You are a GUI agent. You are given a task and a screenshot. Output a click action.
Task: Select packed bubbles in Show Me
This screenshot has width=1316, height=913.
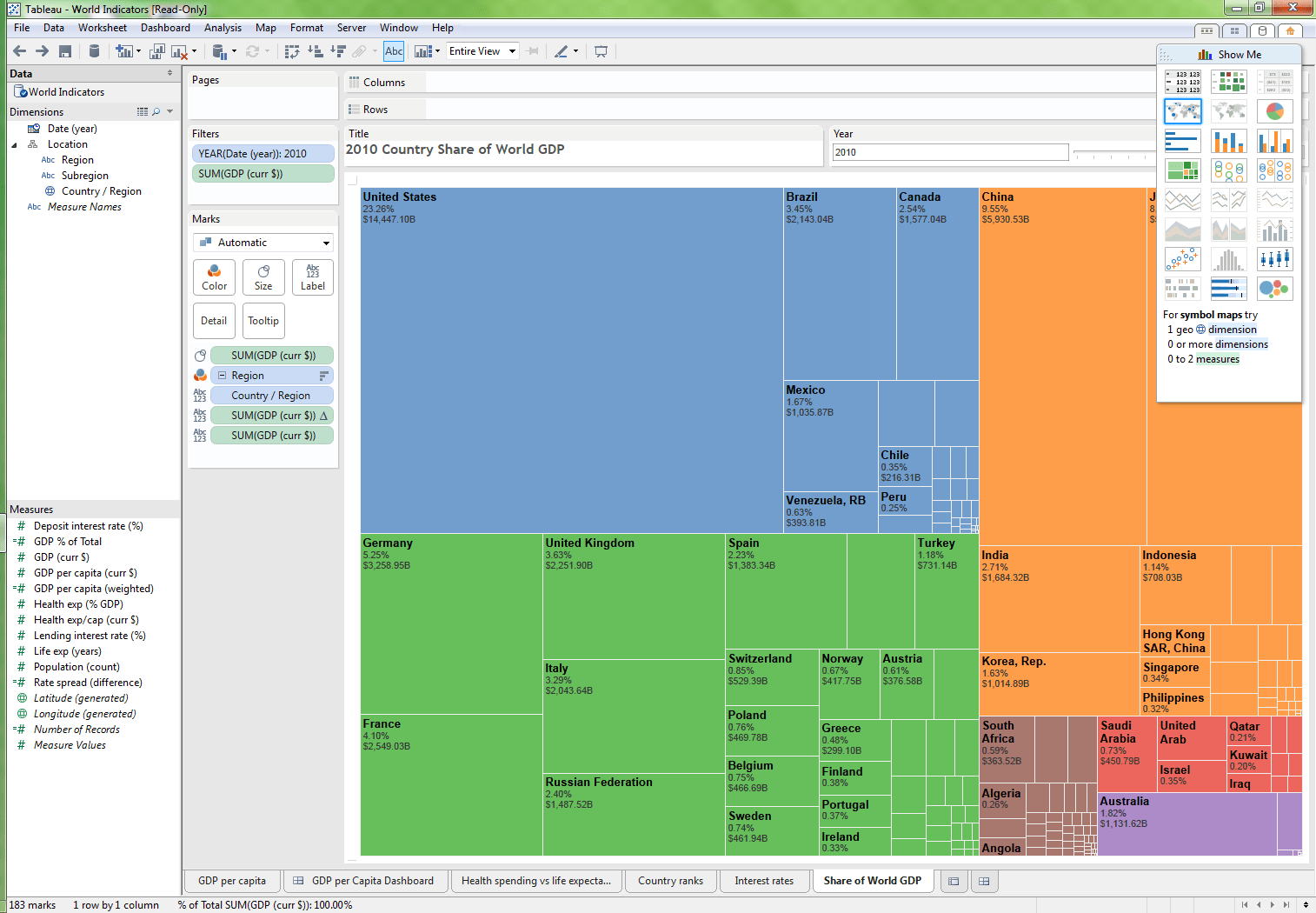click(1274, 289)
